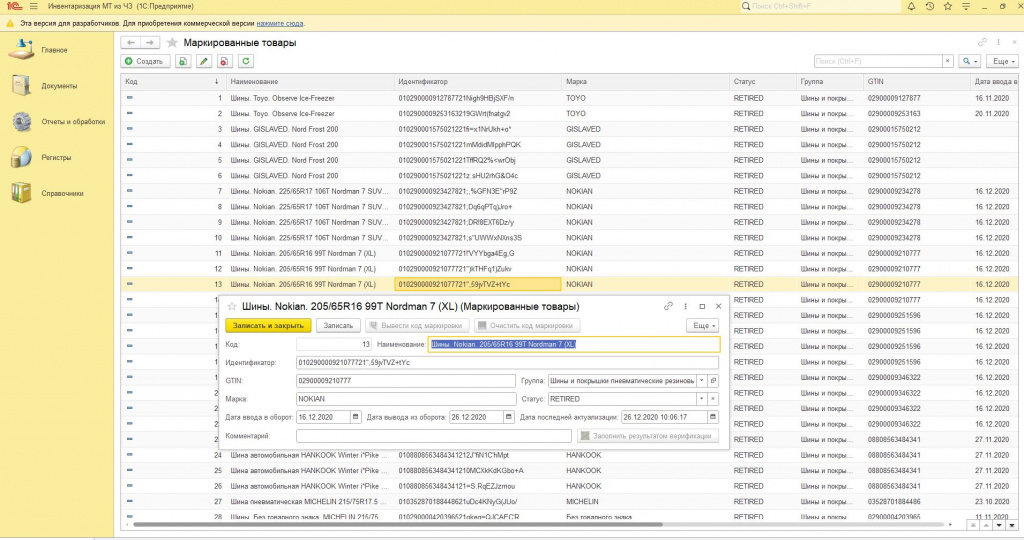Open dialog kebab options menu

click(x=685, y=306)
